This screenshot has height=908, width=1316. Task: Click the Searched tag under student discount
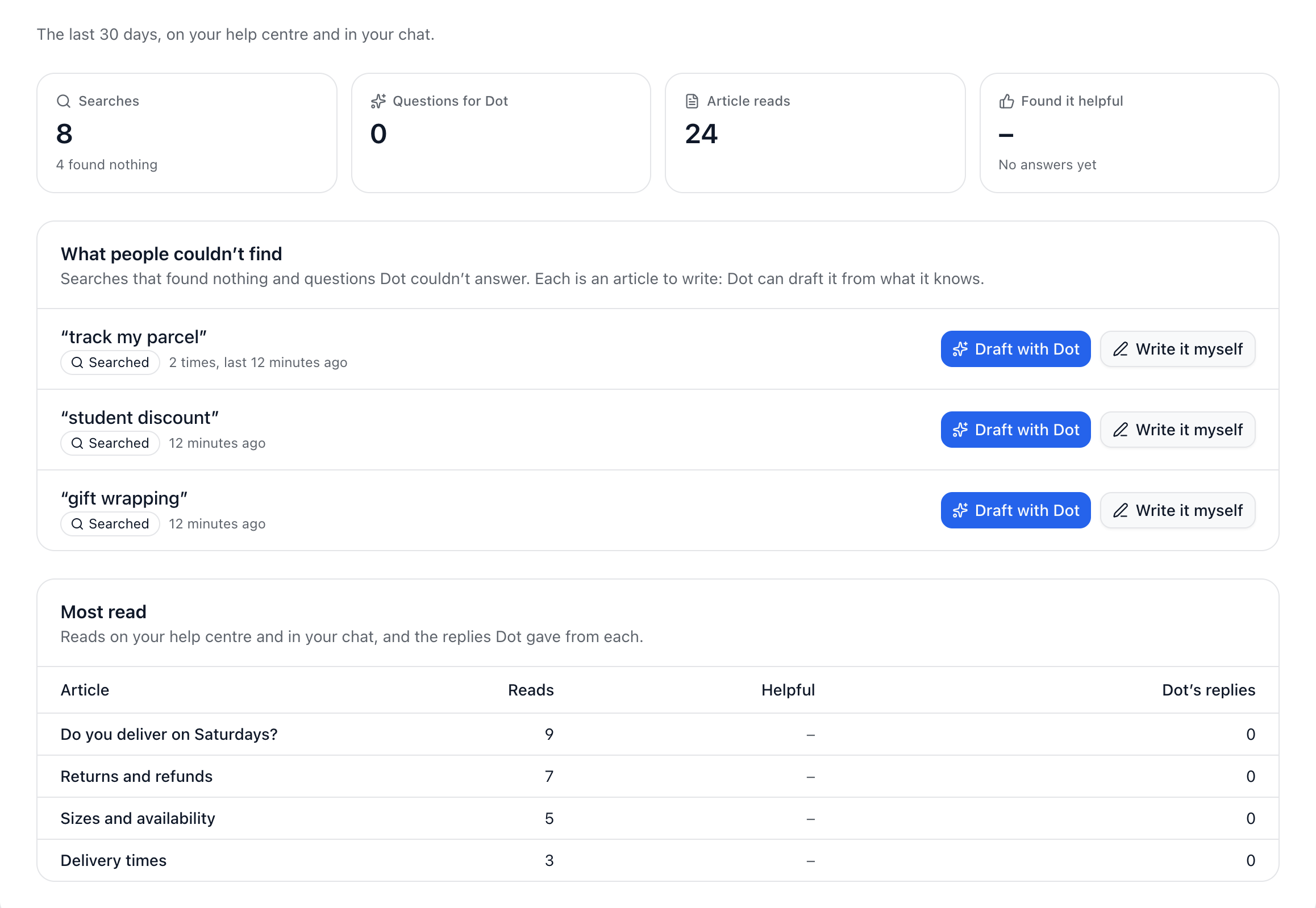[x=110, y=444]
